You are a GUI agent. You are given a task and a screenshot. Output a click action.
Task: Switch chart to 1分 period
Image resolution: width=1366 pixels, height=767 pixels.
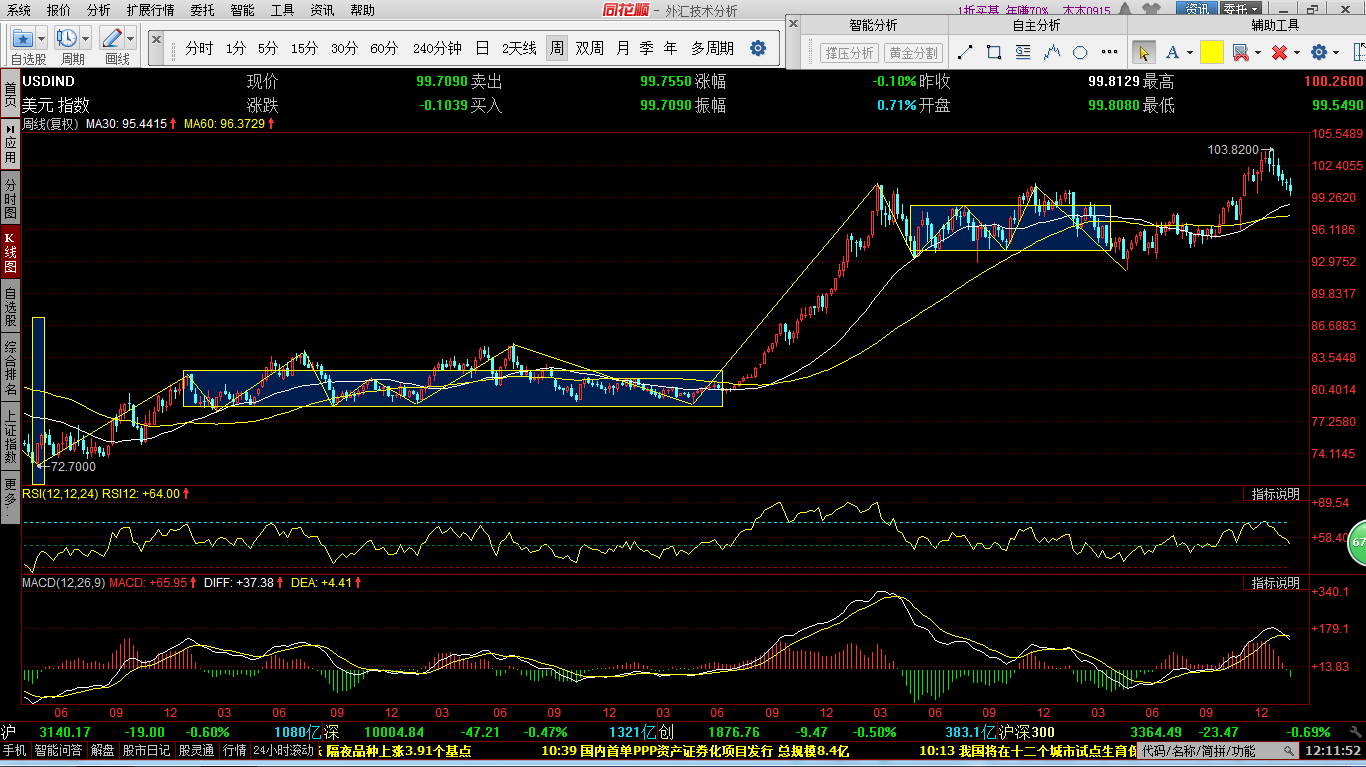click(235, 48)
